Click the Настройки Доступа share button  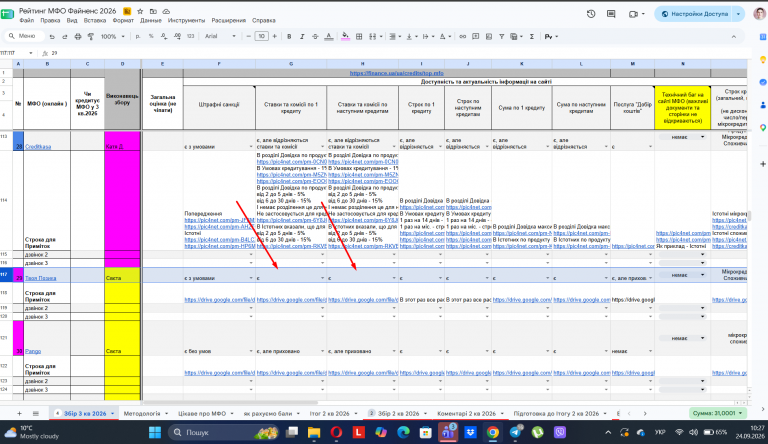[694, 14]
